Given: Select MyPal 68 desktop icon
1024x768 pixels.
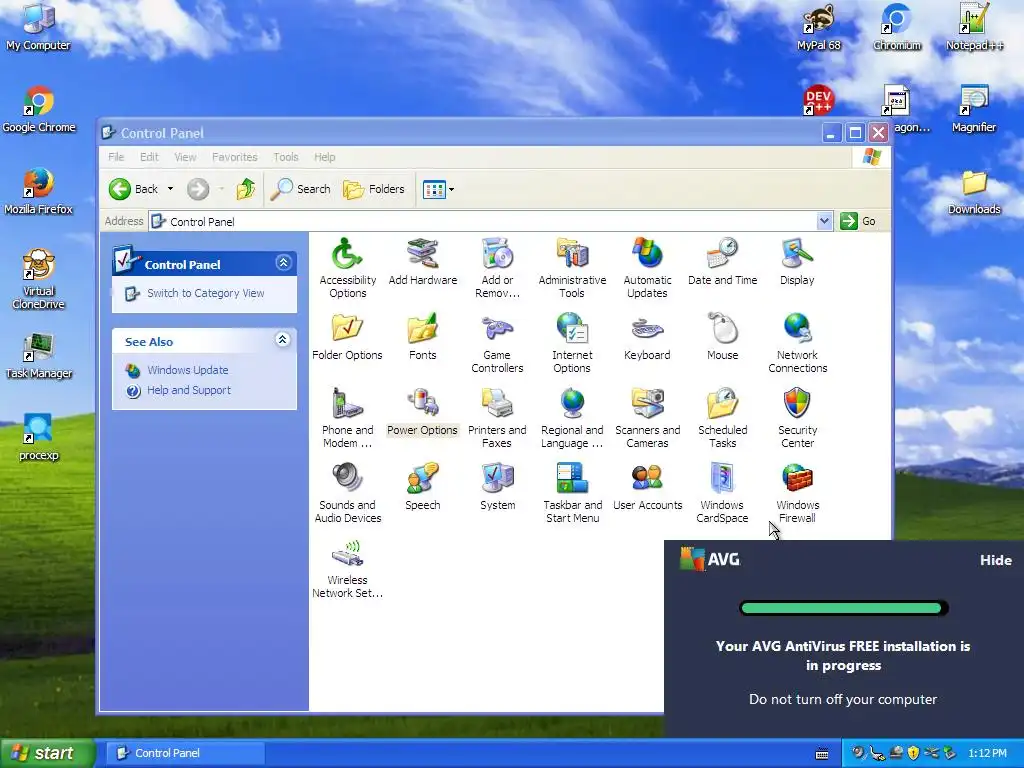Looking at the screenshot, I should point(818,27).
